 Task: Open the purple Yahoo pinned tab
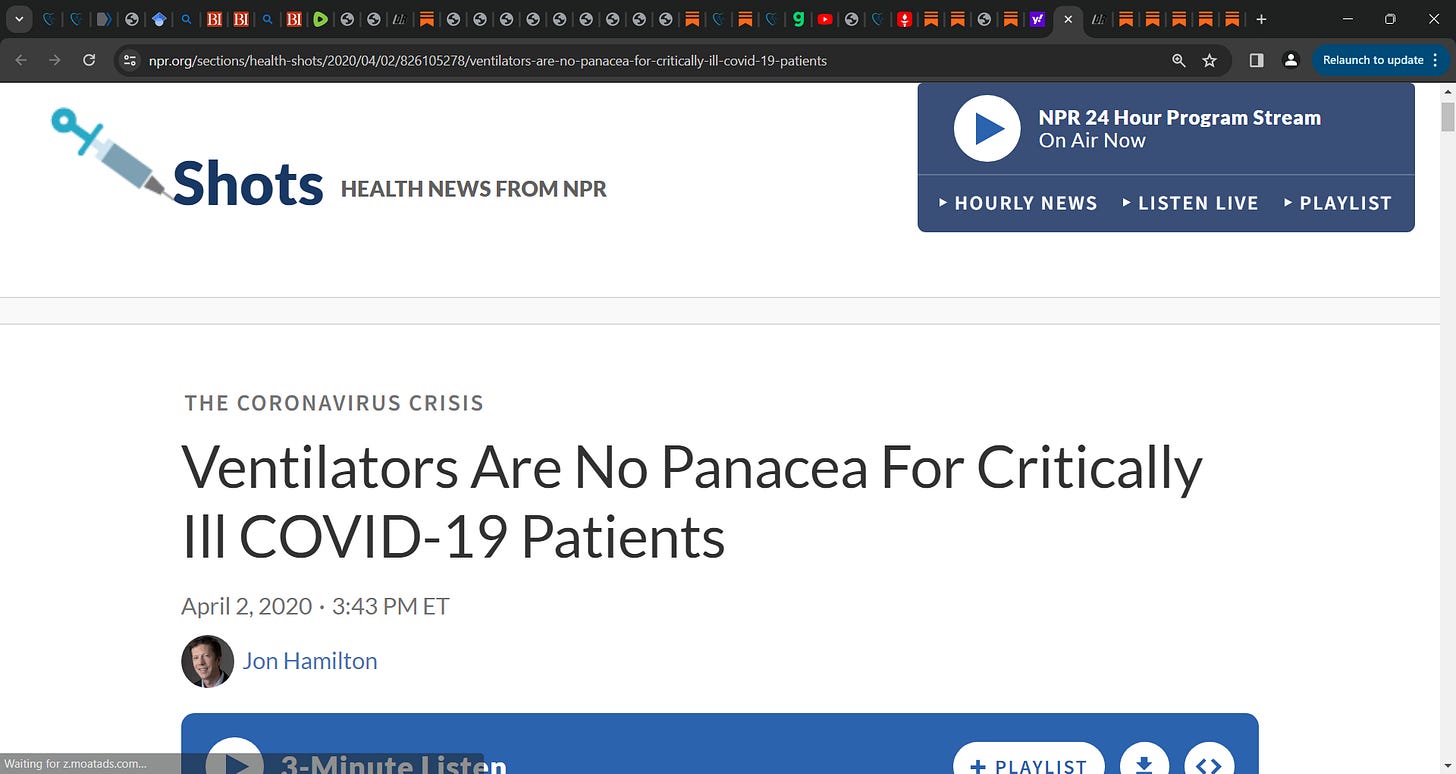tap(1036, 18)
